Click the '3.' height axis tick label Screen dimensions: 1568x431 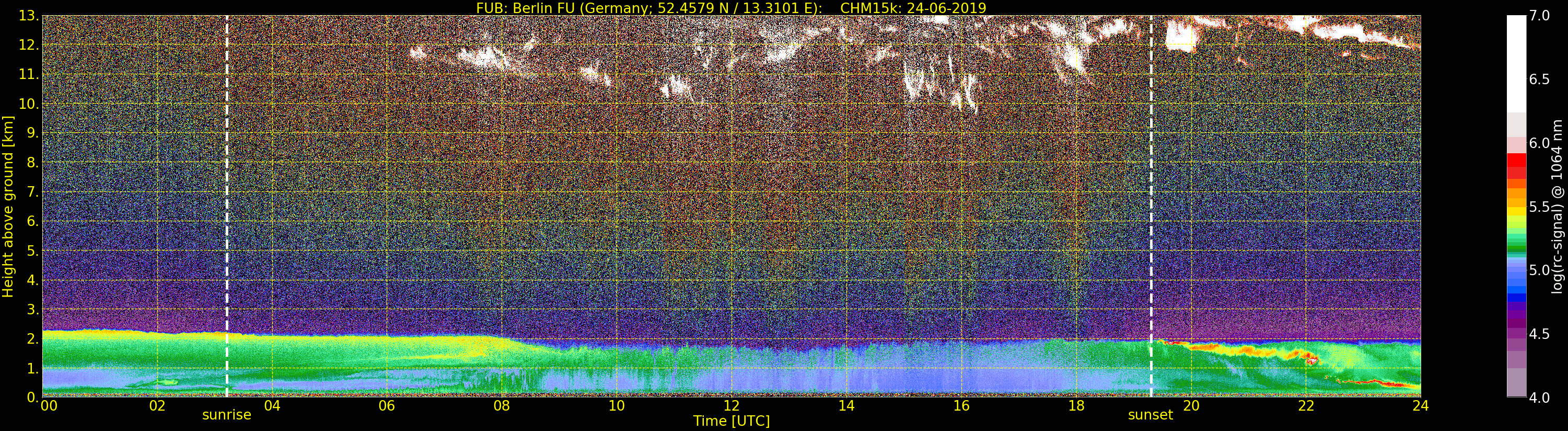click(x=32, y=309)
